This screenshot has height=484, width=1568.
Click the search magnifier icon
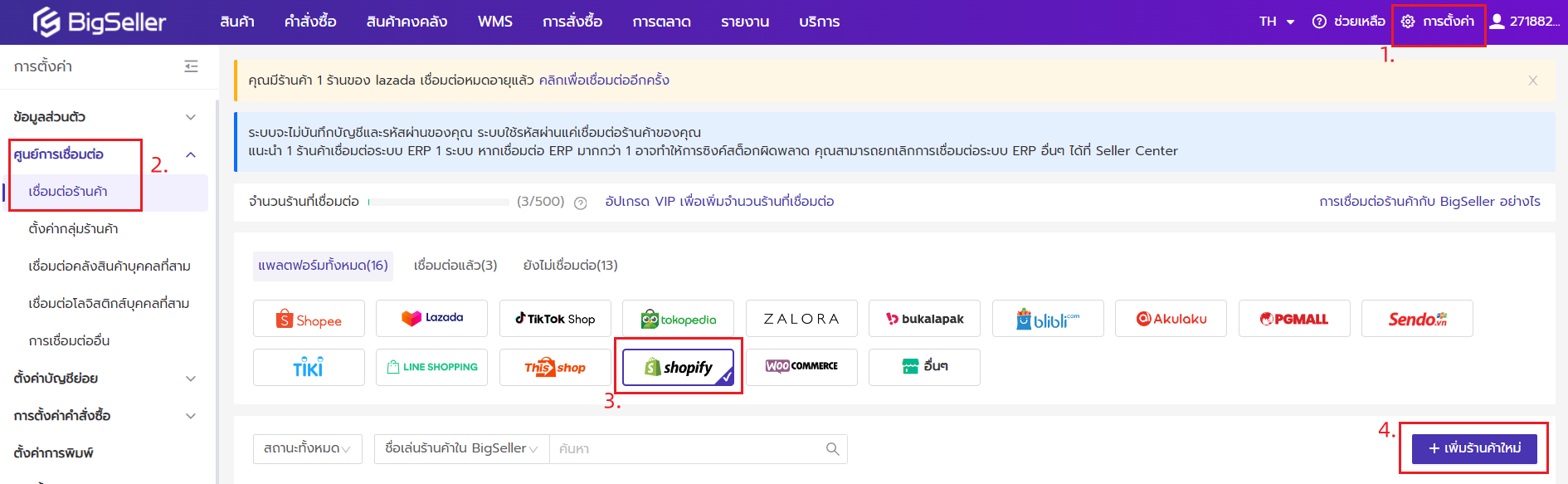pyautogui.click(x=832, y=449)
